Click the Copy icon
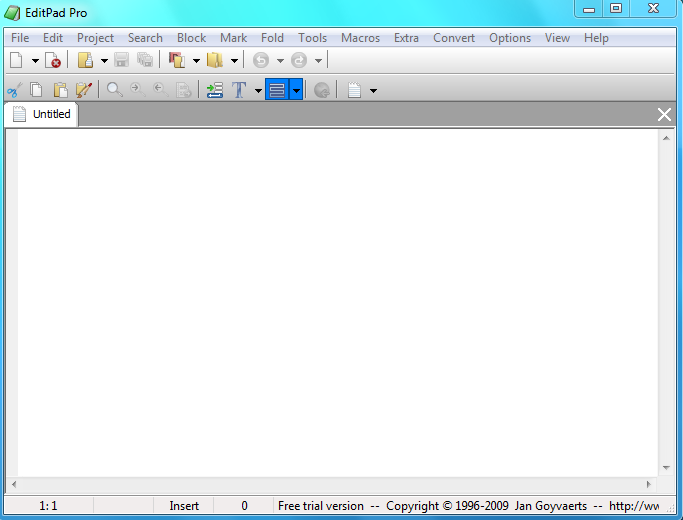The image size is (683, 520). tap(36, 90)
